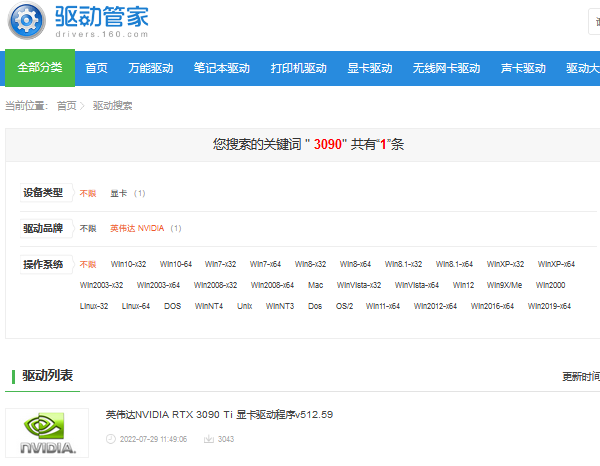The width and height of the screenshot is (600, 466).
Task: Filter OS by WinNT4
Action: pos(209,306)
